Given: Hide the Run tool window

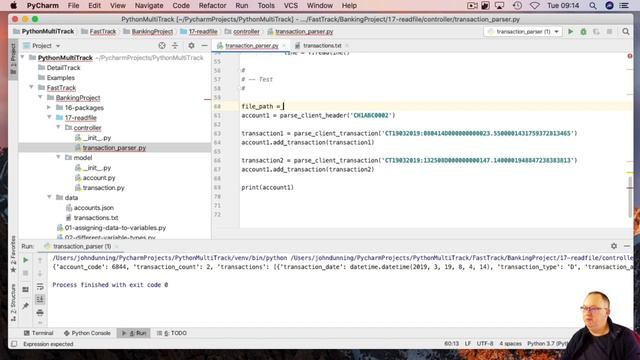Looking at the screenshot, I should (627, 246).
